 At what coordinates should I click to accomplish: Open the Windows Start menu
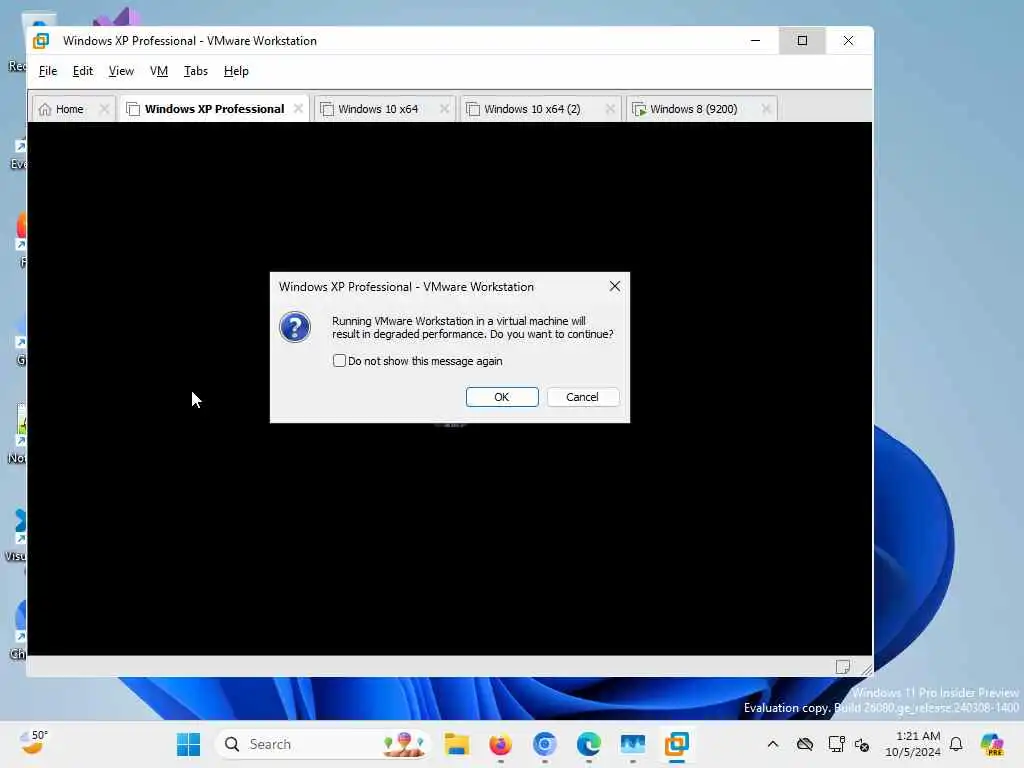(189, 744)
